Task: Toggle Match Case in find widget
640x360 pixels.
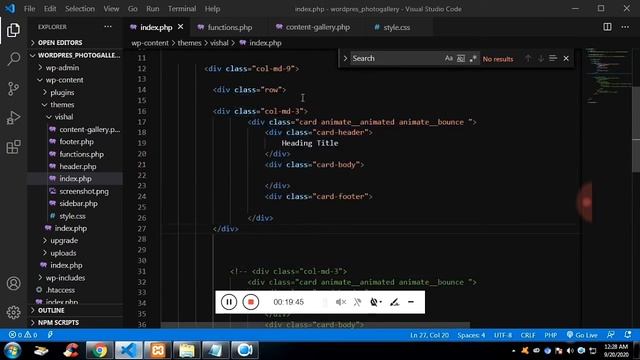Action: [449, 58]
